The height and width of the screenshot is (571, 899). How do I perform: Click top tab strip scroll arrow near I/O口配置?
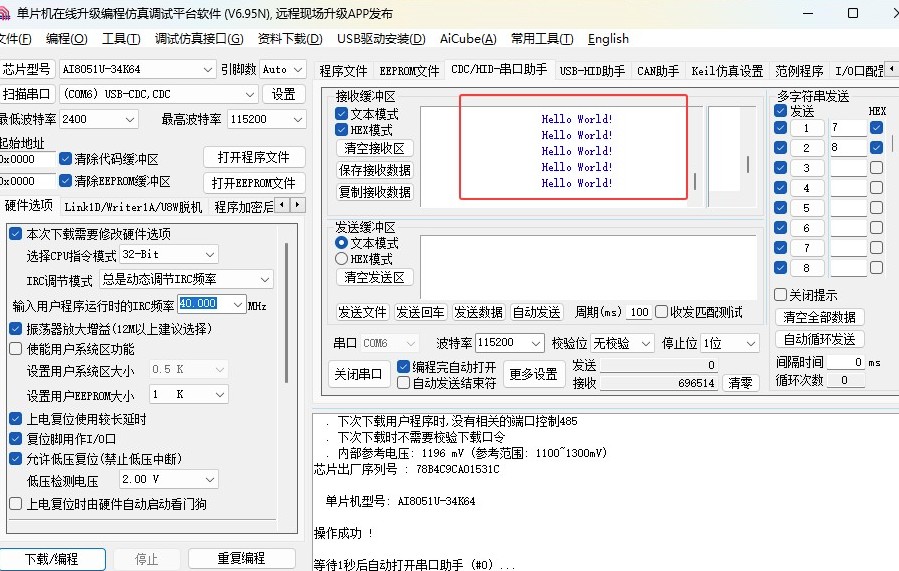tap(892, 69)
